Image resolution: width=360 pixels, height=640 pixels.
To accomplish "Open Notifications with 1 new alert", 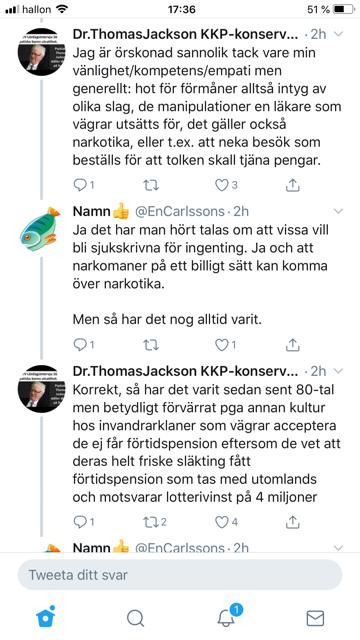I will point(227,616).
